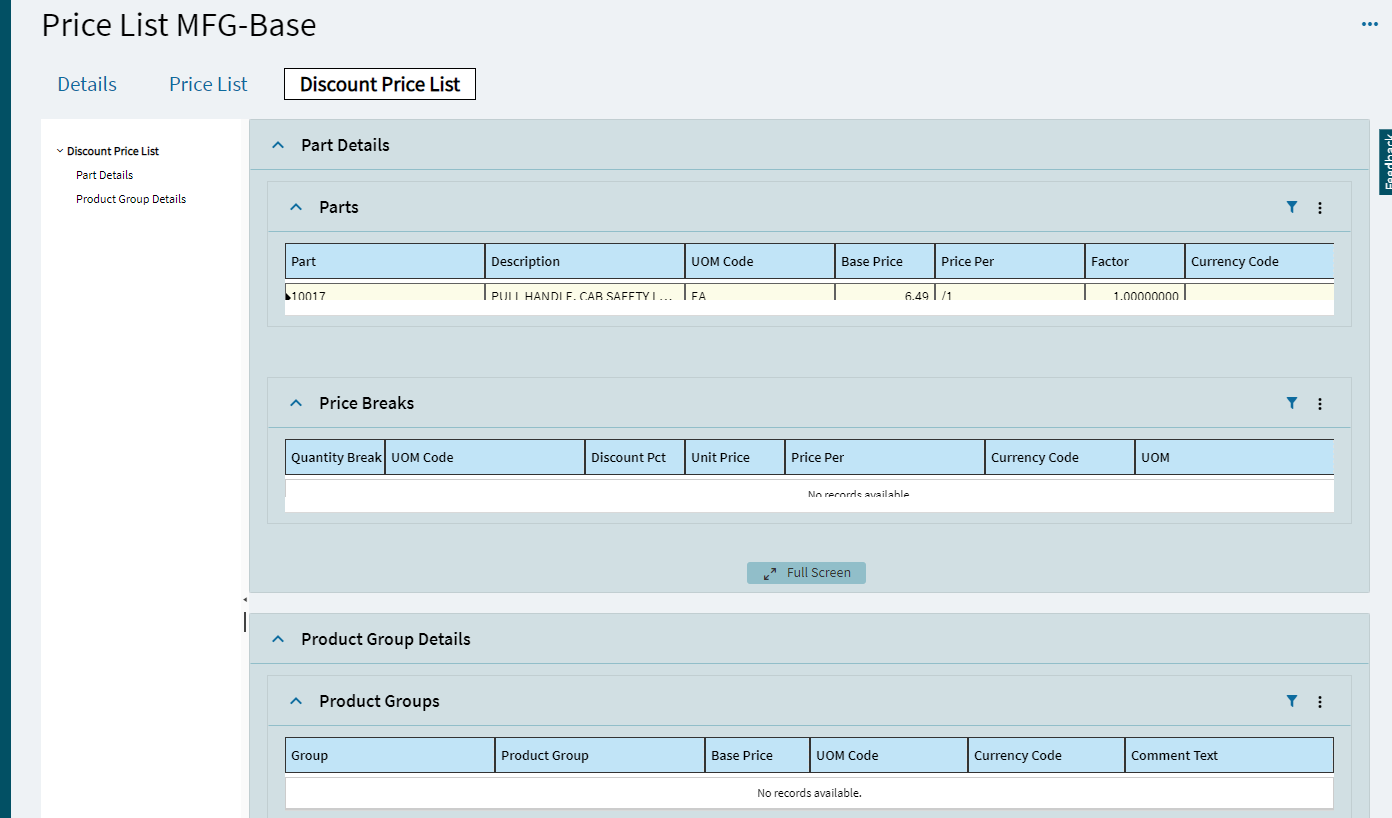This screenshot has width=1392, height=818.
Task: Click the PULL HANDLE description cell
Action: (585, 293)
